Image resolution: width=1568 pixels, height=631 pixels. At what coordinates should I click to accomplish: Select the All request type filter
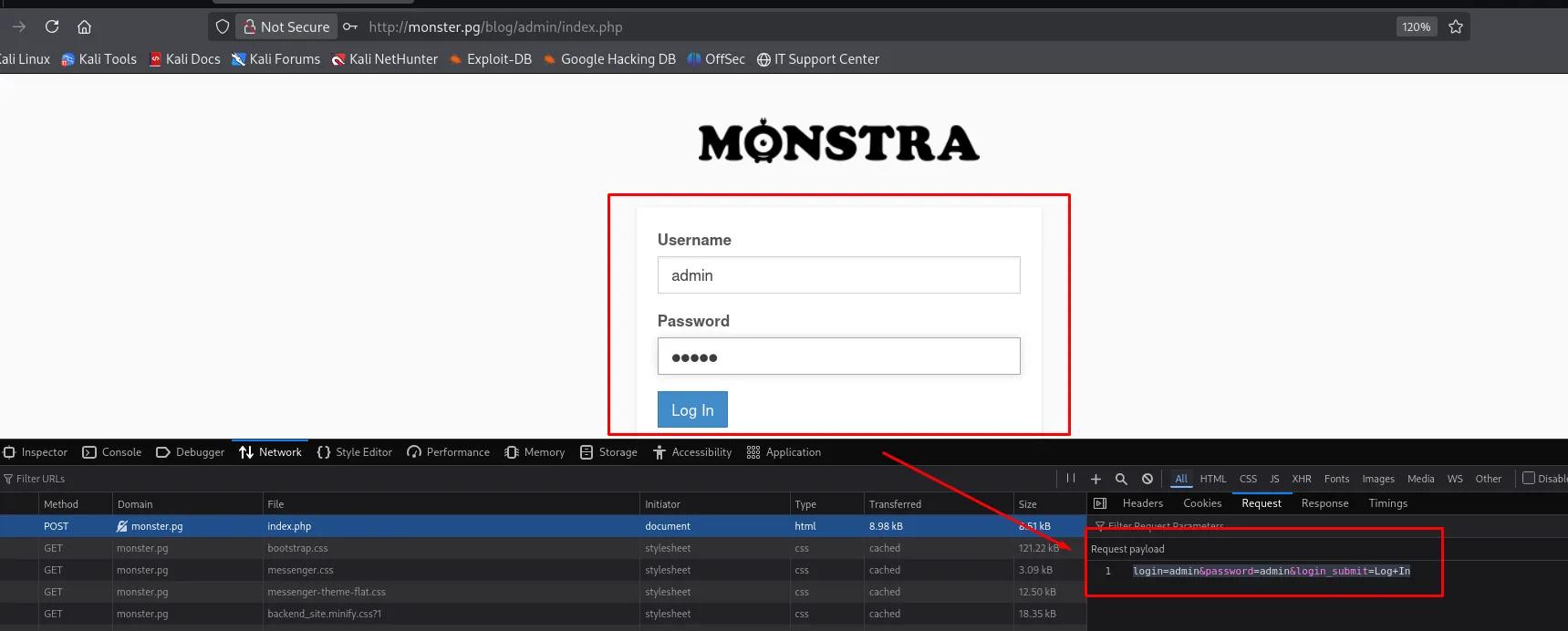tap(1181, 479)
